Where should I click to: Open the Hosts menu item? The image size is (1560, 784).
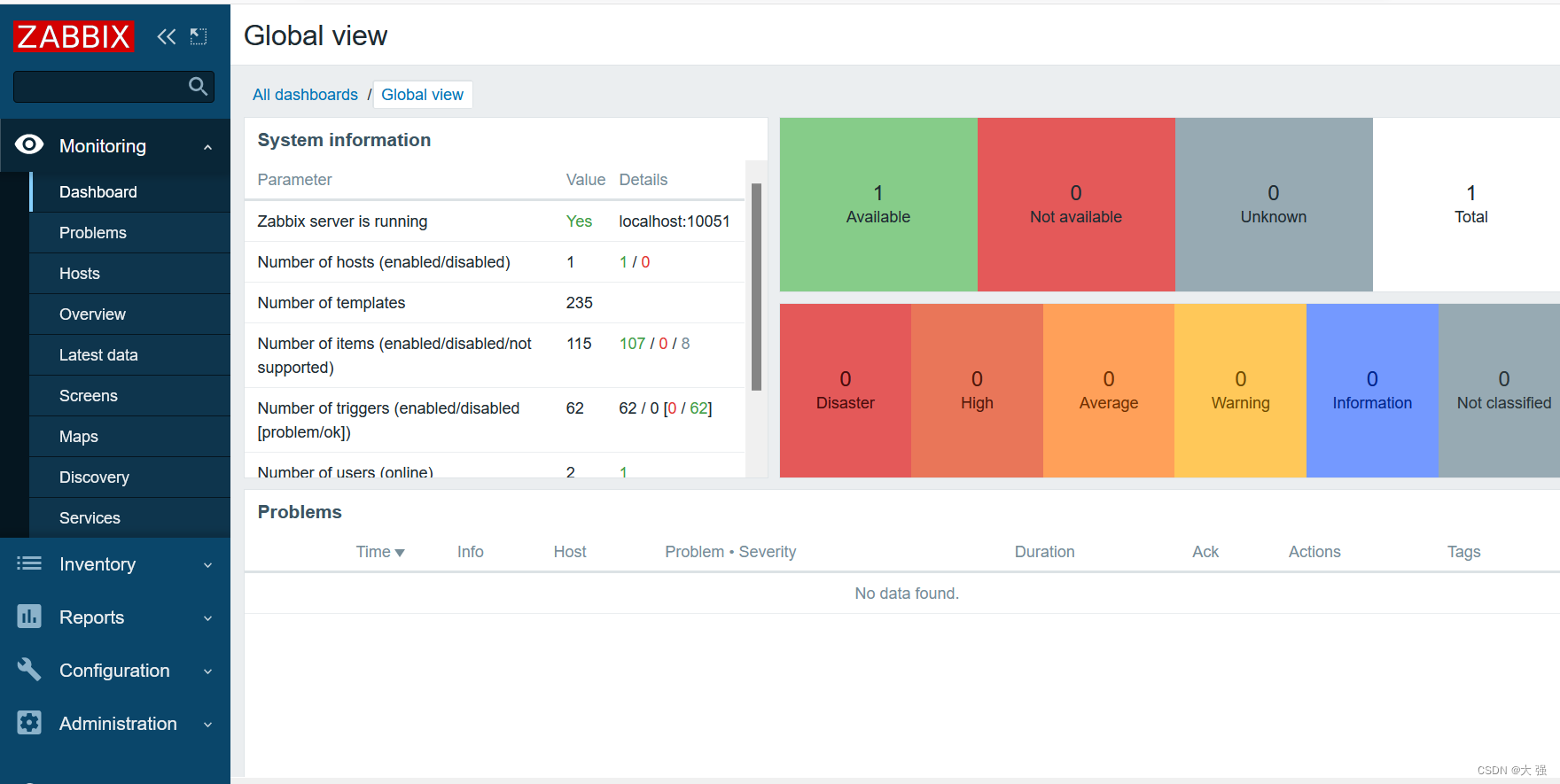pyautogui.click(x=130, y=274)
